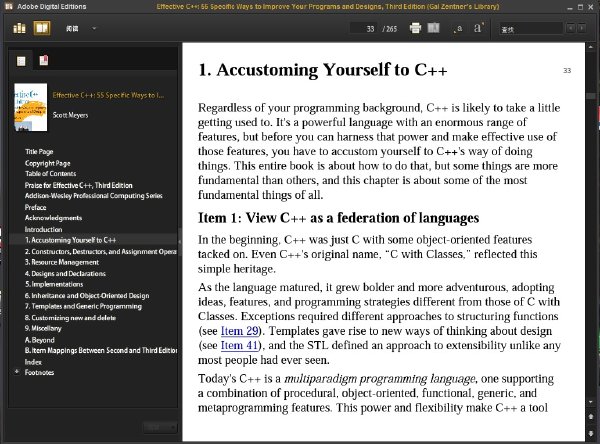Go to next search result arrow
The width and height of the screenshot is (600, 444).
click(582, 28)
